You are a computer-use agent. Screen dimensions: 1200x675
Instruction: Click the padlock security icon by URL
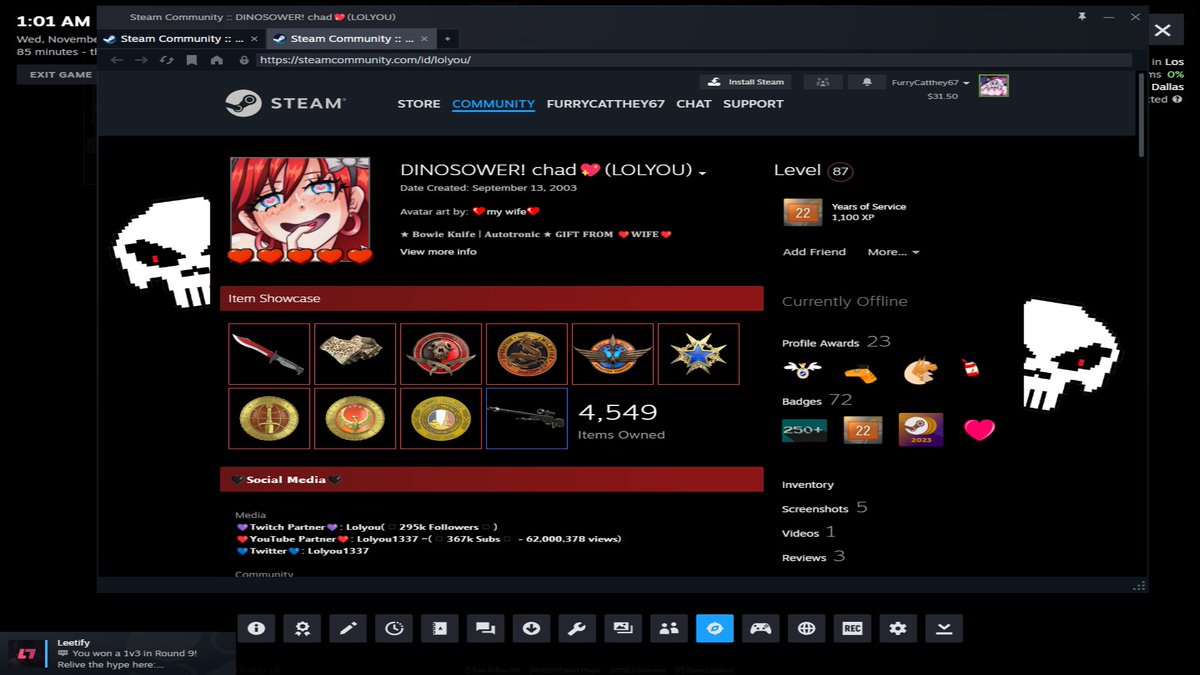click(x=243, y=60)
